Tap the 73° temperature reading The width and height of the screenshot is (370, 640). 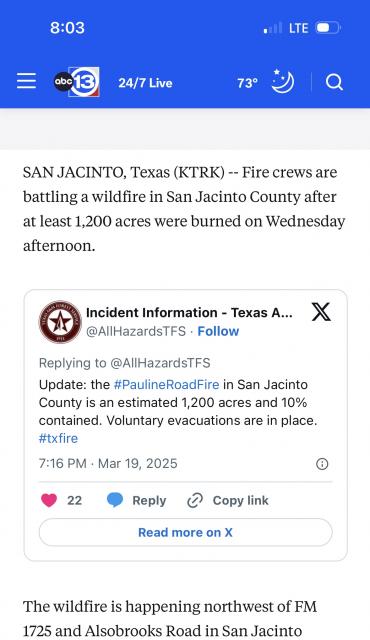[x=247, y=83]
